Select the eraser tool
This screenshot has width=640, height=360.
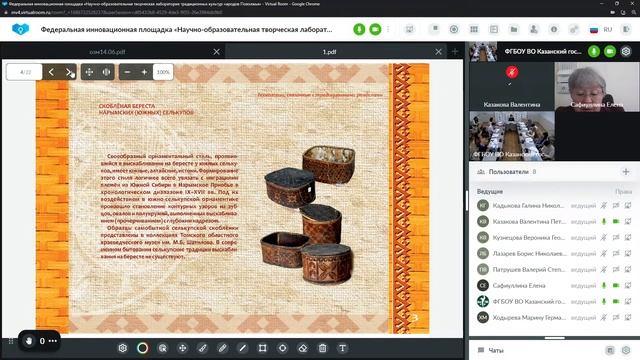pos(302,348)
